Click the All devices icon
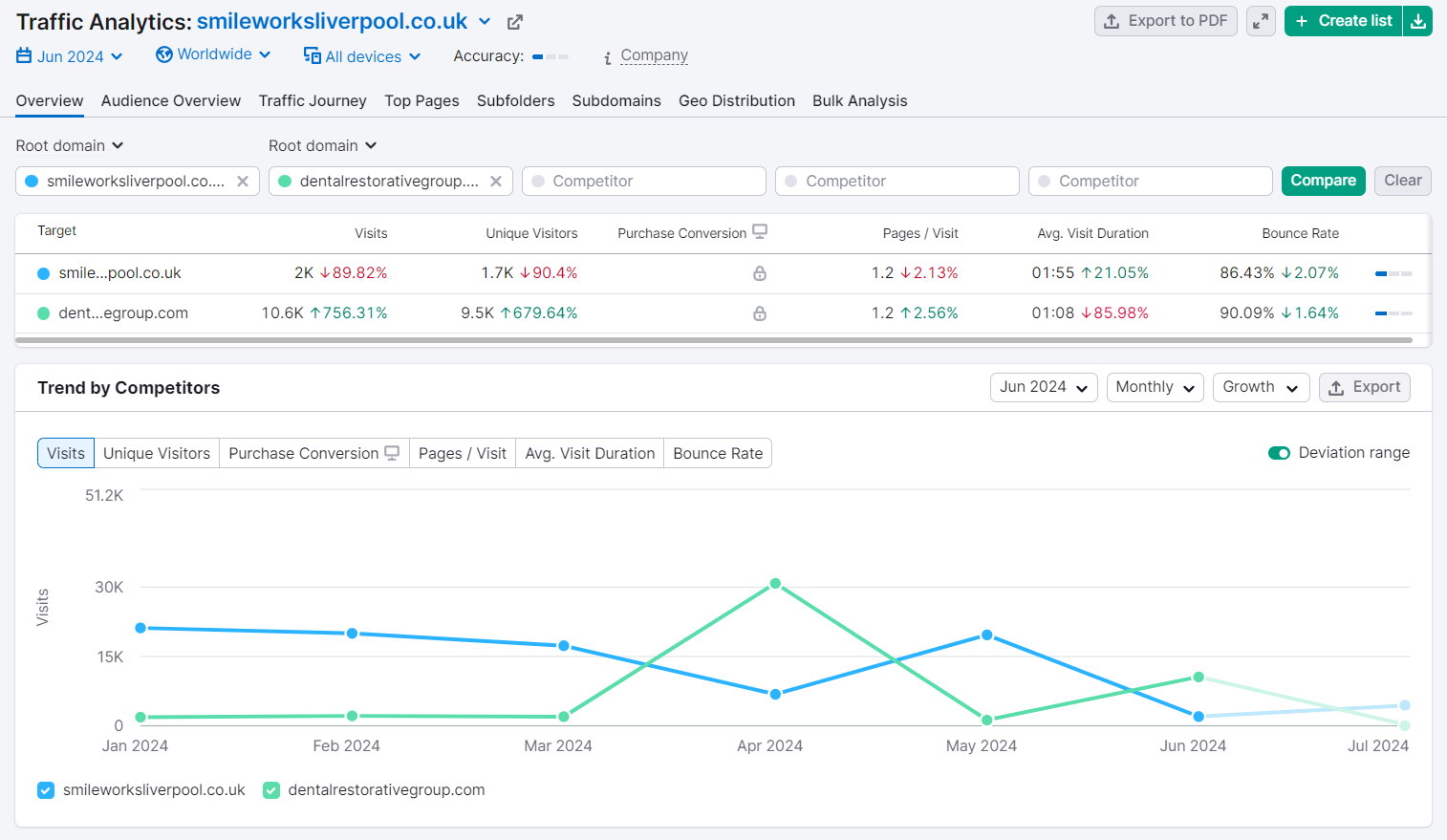The width and height of the screenshot is (1447, 840). coord(311,56)
